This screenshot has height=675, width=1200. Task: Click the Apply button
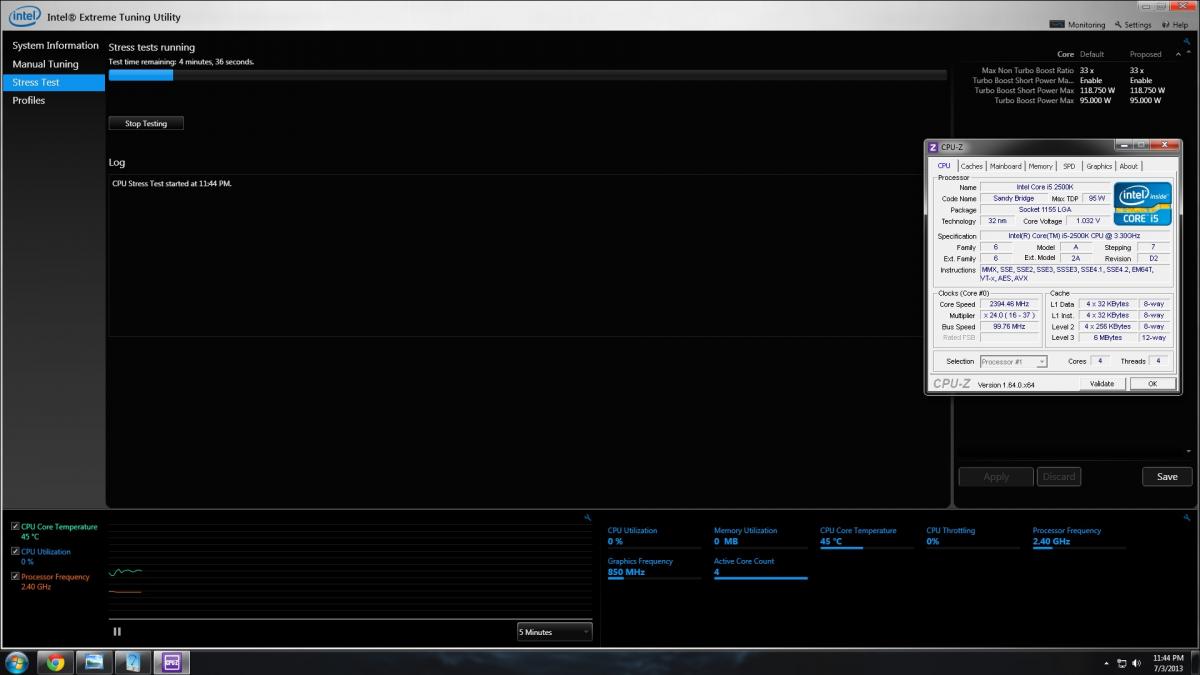996,476
